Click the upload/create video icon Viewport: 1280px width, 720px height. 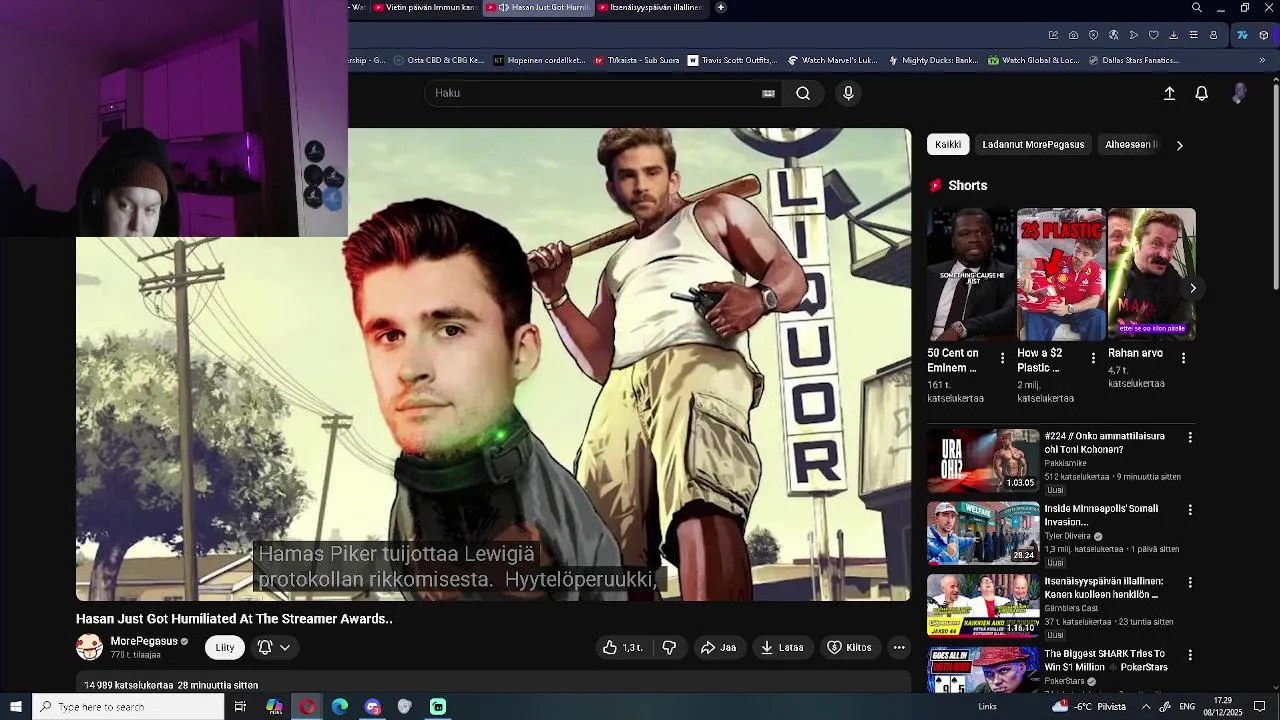coord(1169,93)
